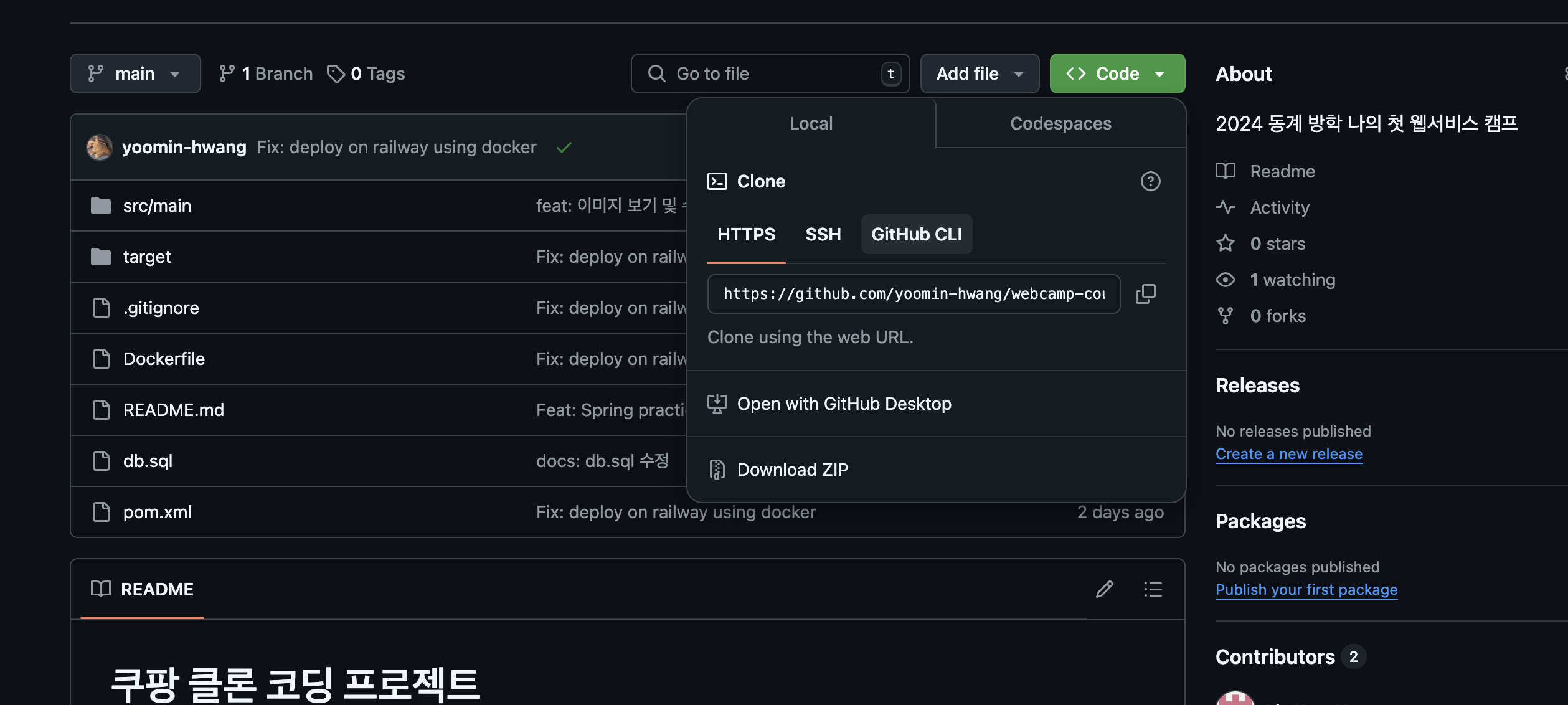Image resolution: width=1568 pixels, height=705 pixels.
Task: Click Publish your first package
Action: click(x=1306, y=590)
